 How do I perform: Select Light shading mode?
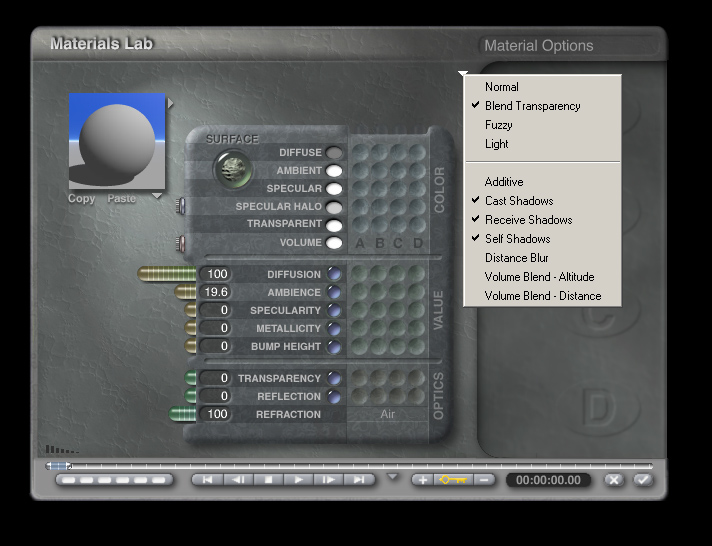[543, 144]
